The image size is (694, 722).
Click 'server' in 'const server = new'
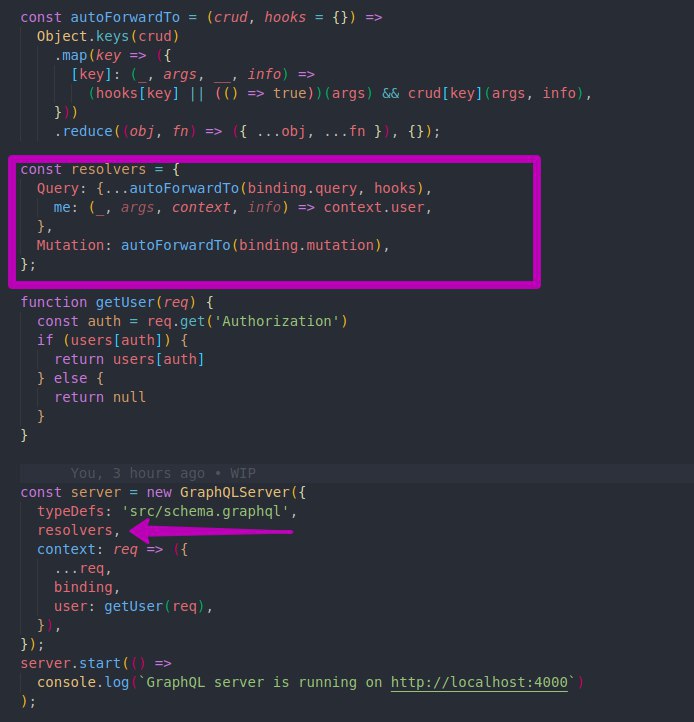[x=96, y=492]
